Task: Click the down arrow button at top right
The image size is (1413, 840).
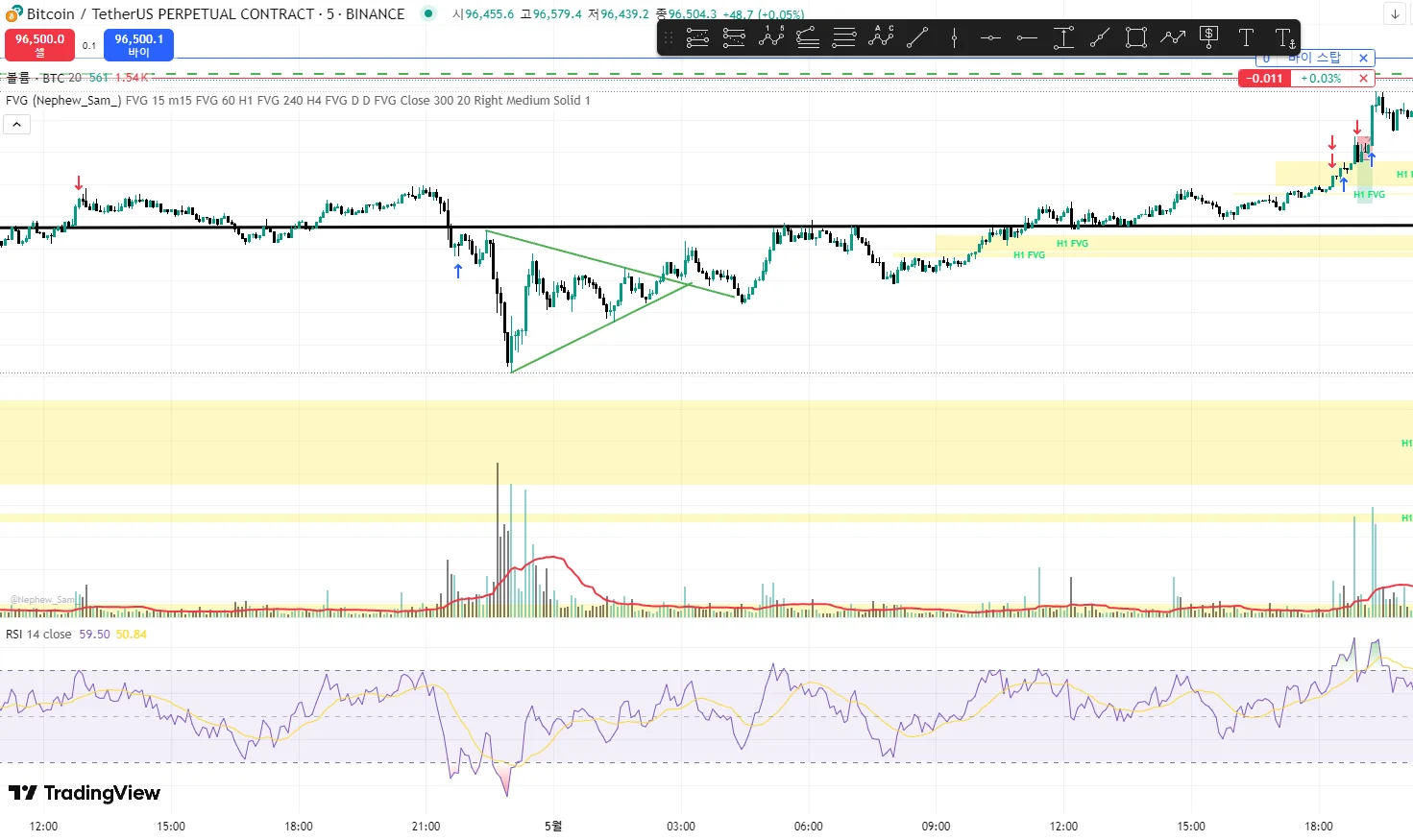Action: 1396,13
